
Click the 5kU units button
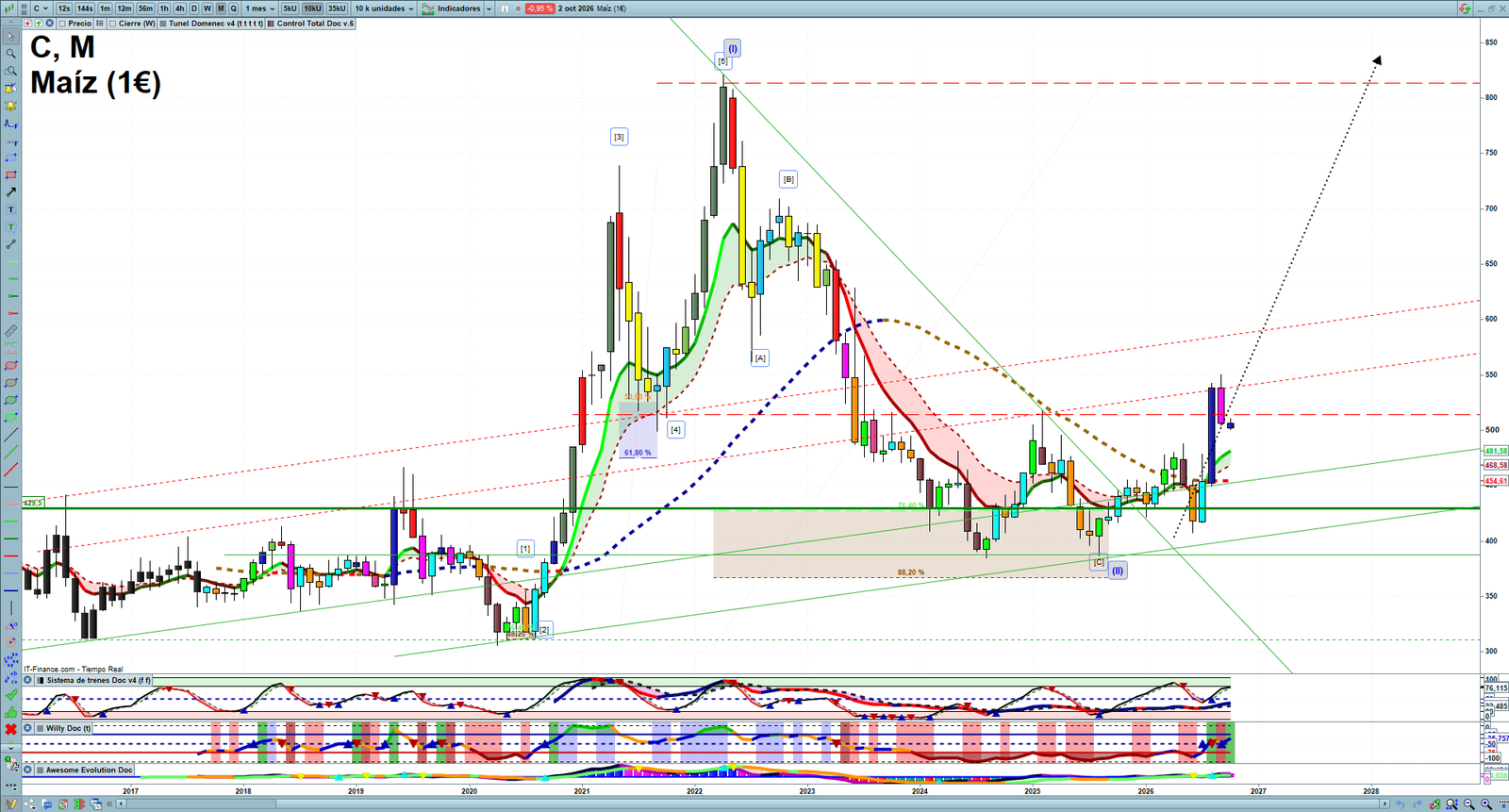(290, 8)
